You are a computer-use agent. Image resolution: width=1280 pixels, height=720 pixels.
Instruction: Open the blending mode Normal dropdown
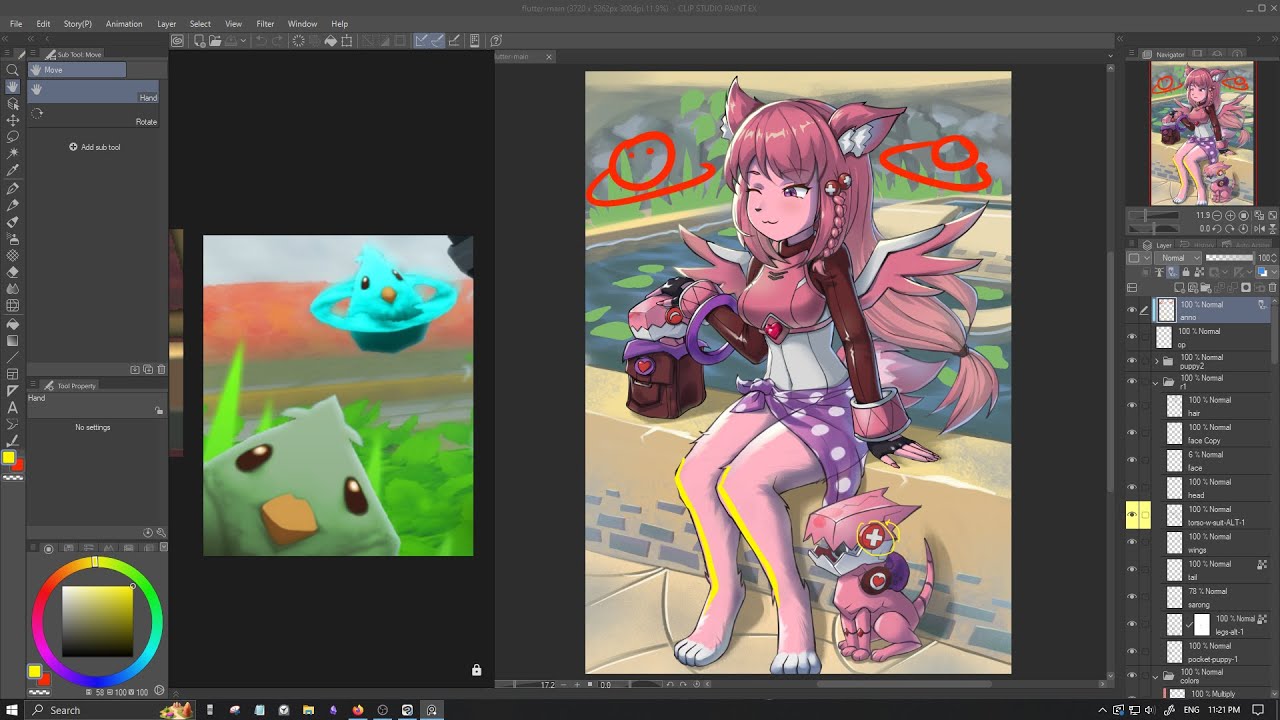click(1177, 258)
